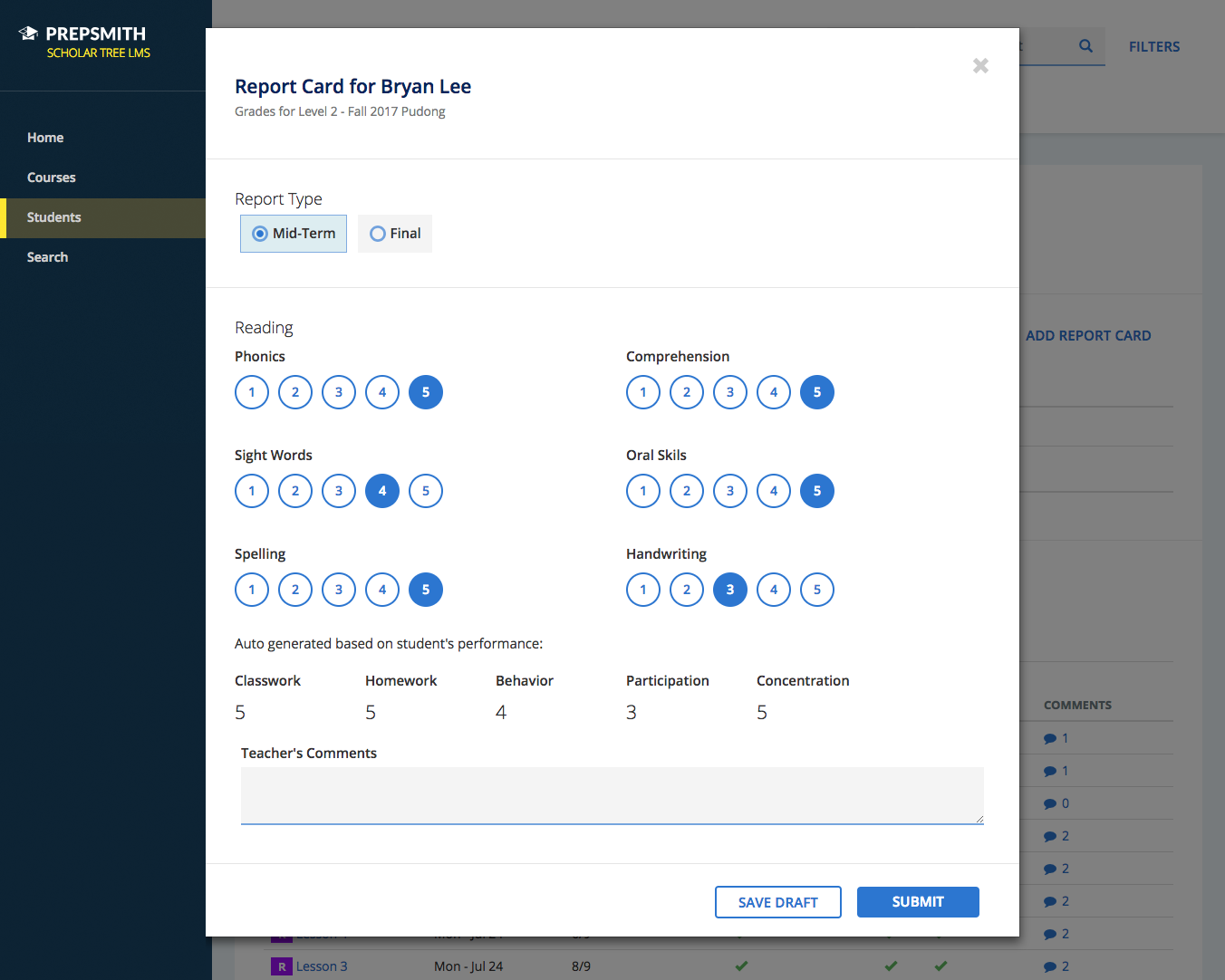Rate Phonics as 1
This screenshot has height=980, width=1225.
252,392
